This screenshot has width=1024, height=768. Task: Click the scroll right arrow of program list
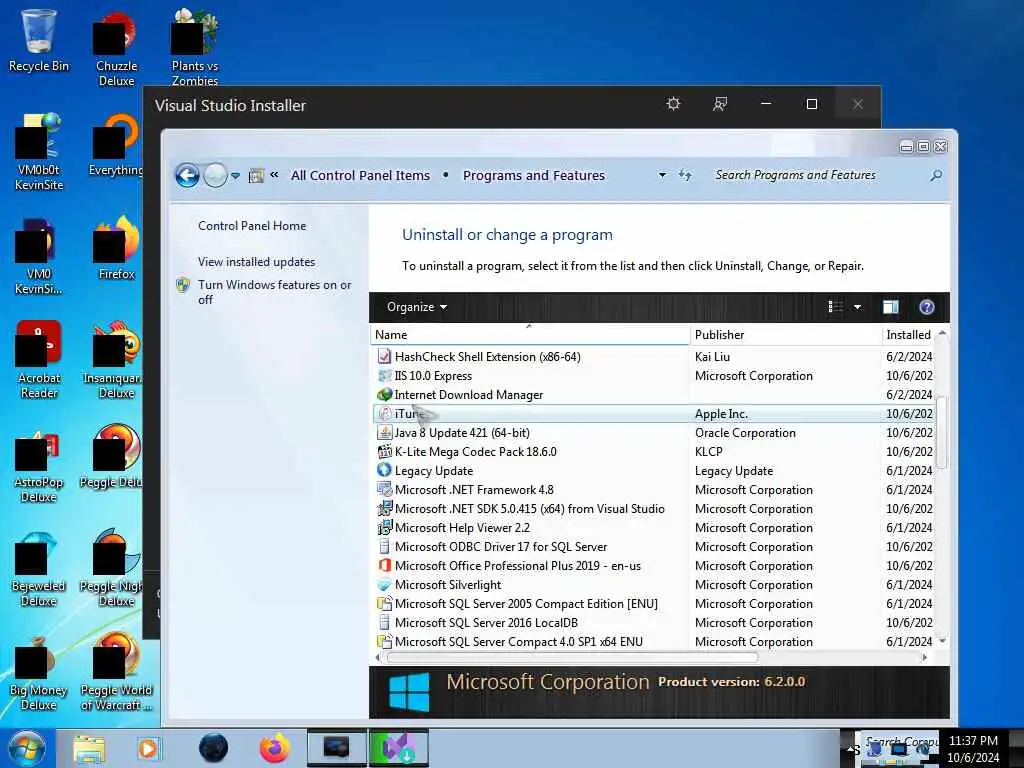924,657
